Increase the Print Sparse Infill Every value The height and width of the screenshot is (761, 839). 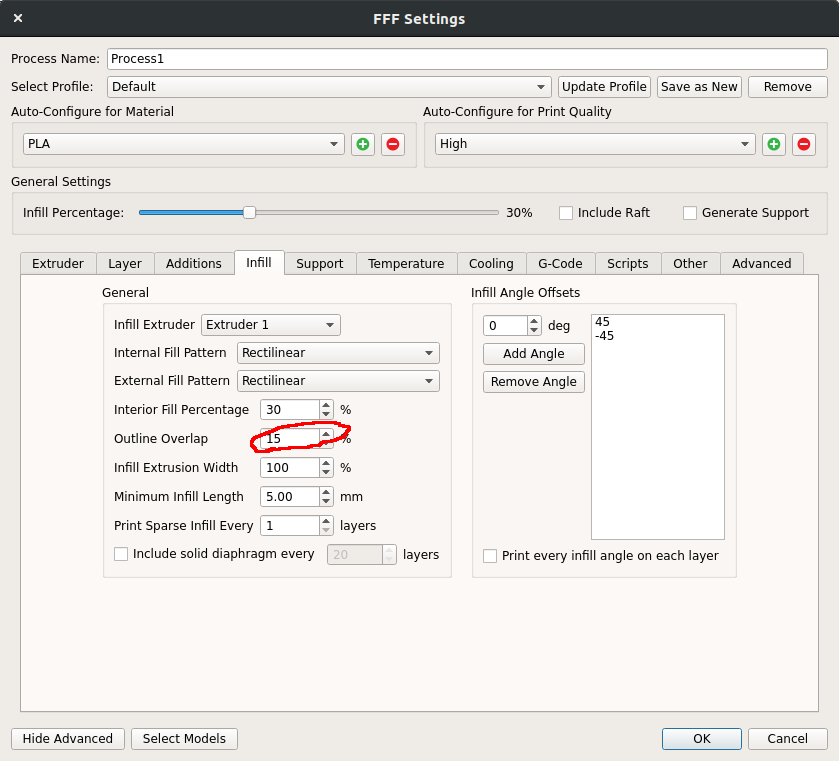(x=326, y=521)
